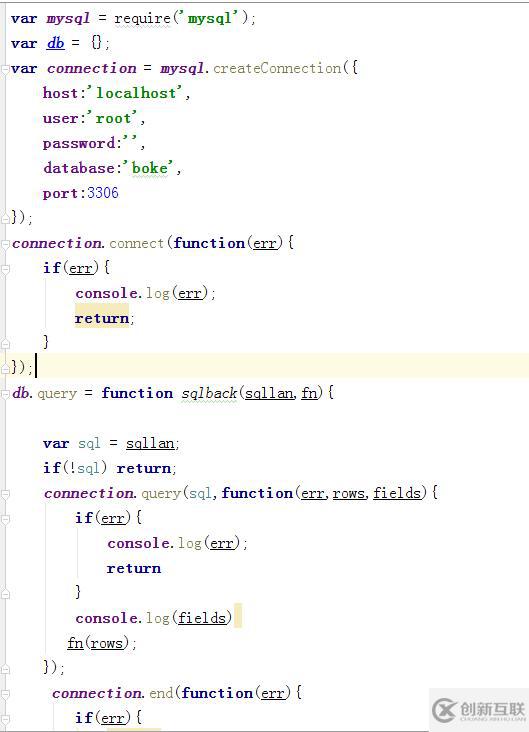Viewport: 529px width, 732px height.
Task: Click the 'root' user string
Action: tap(113, 118)
